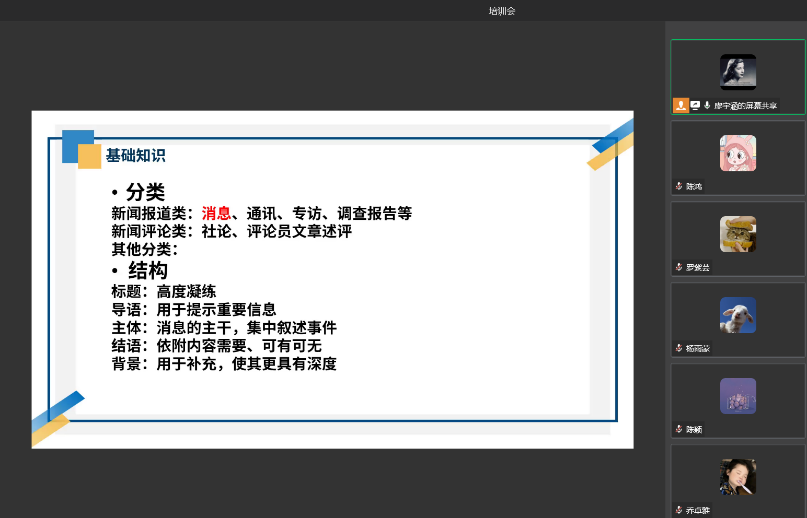Click the orange host icon on presenter tile

coord(681,105)
